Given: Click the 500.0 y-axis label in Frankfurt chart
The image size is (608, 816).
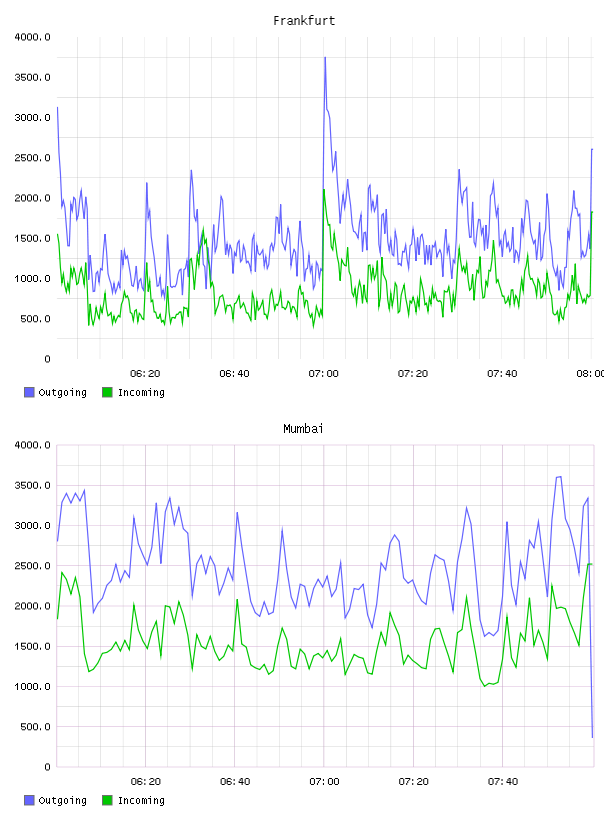Looking at the screenshot, I should tap(35, 319).
